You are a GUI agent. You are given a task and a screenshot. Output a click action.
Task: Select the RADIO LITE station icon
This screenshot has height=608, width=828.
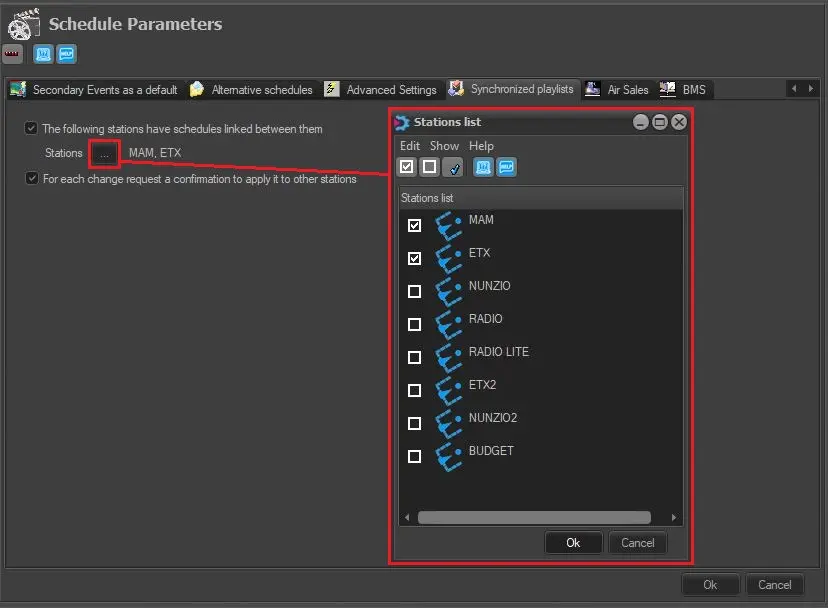tap(448, 357)
